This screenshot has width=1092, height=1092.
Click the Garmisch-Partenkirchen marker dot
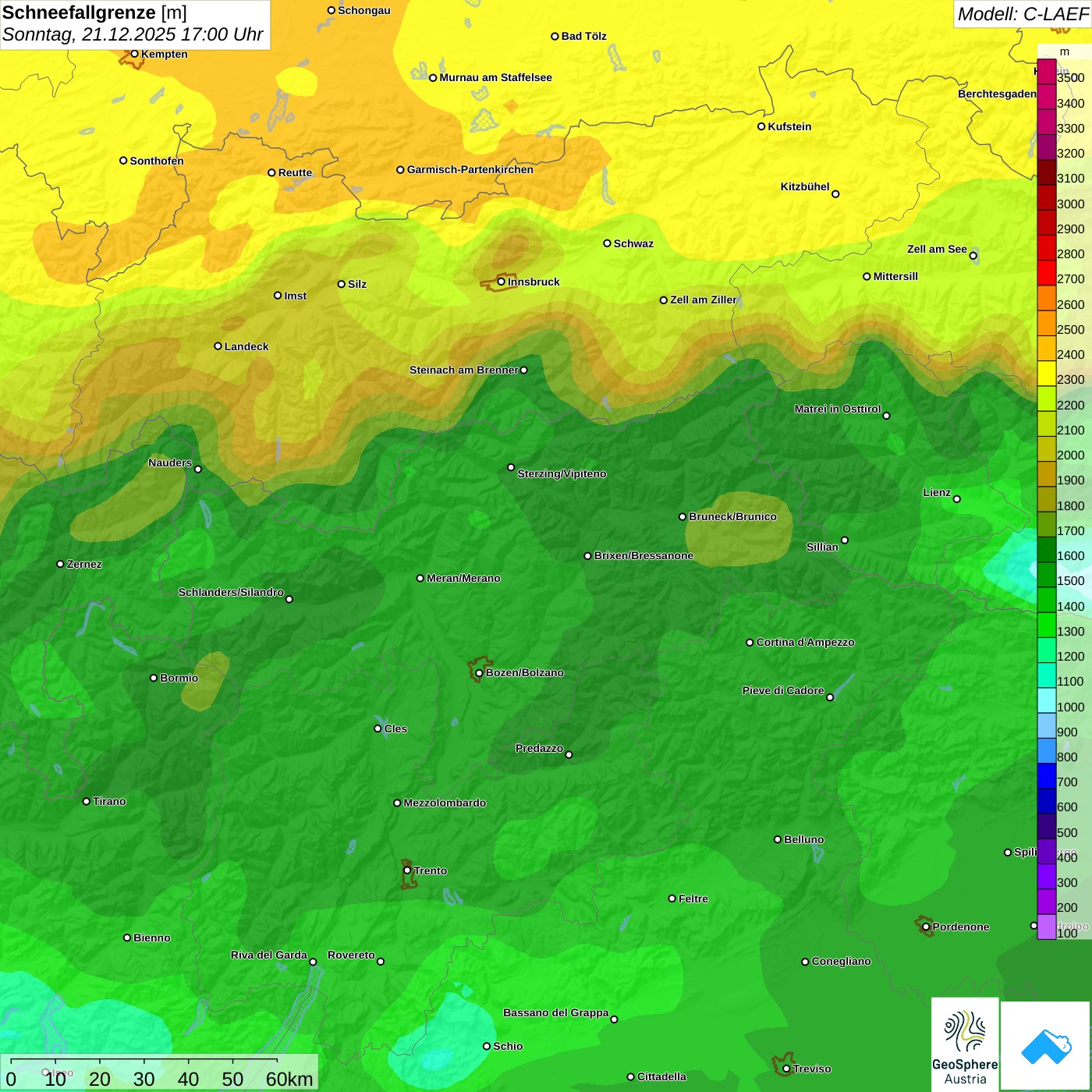(x=400, y=169)
